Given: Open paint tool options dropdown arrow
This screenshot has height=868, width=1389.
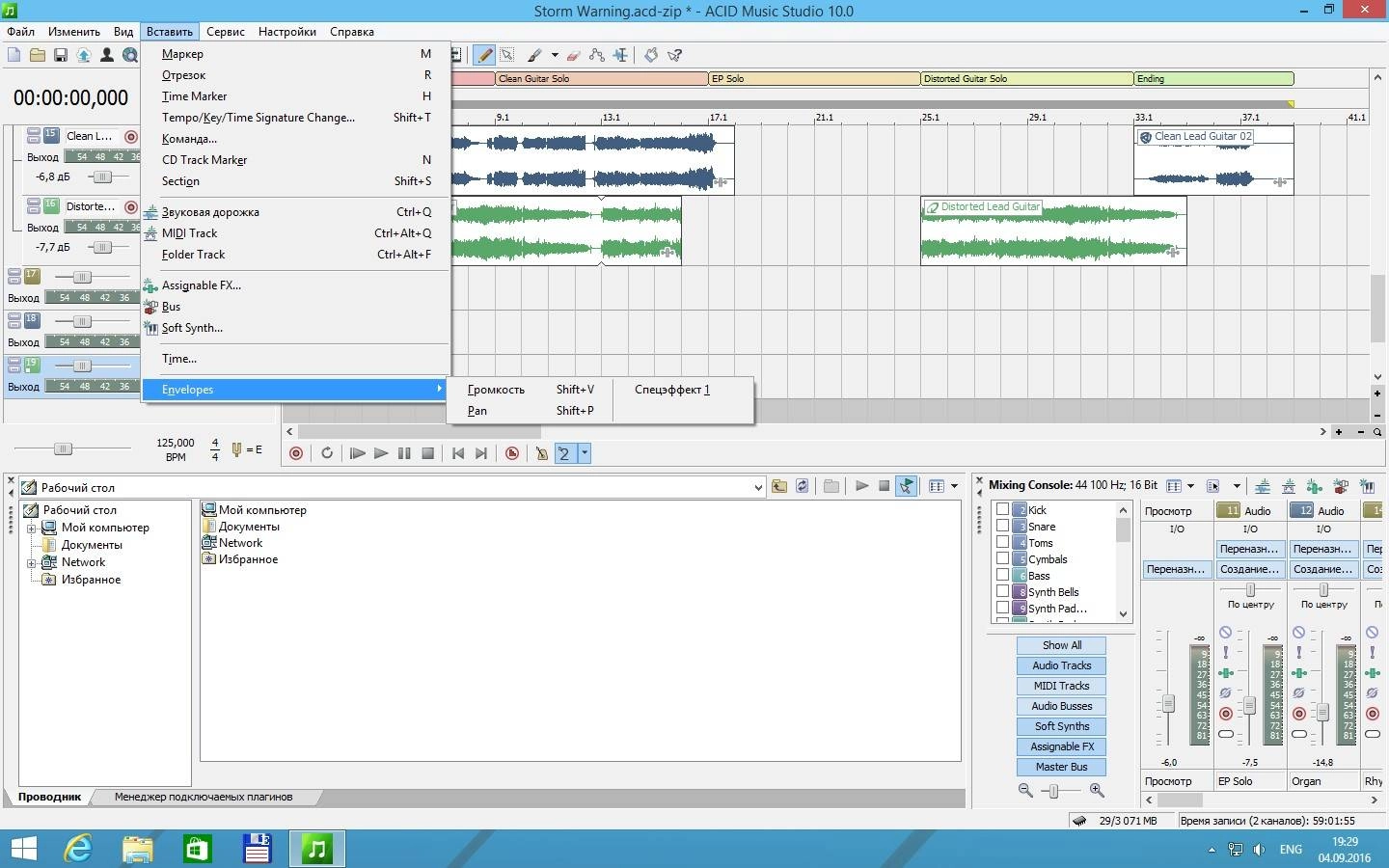Looking at the screenshot, I should [x=555, y=55].
